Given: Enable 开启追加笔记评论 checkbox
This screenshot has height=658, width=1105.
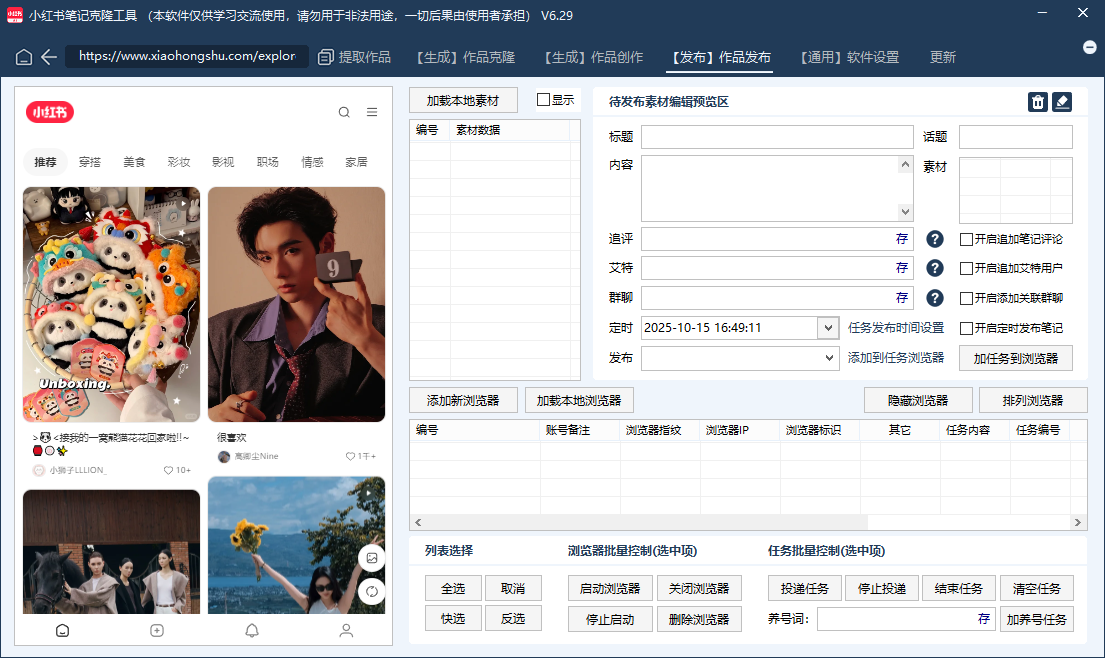Looking at the screenshot, I should pos(966,240).
